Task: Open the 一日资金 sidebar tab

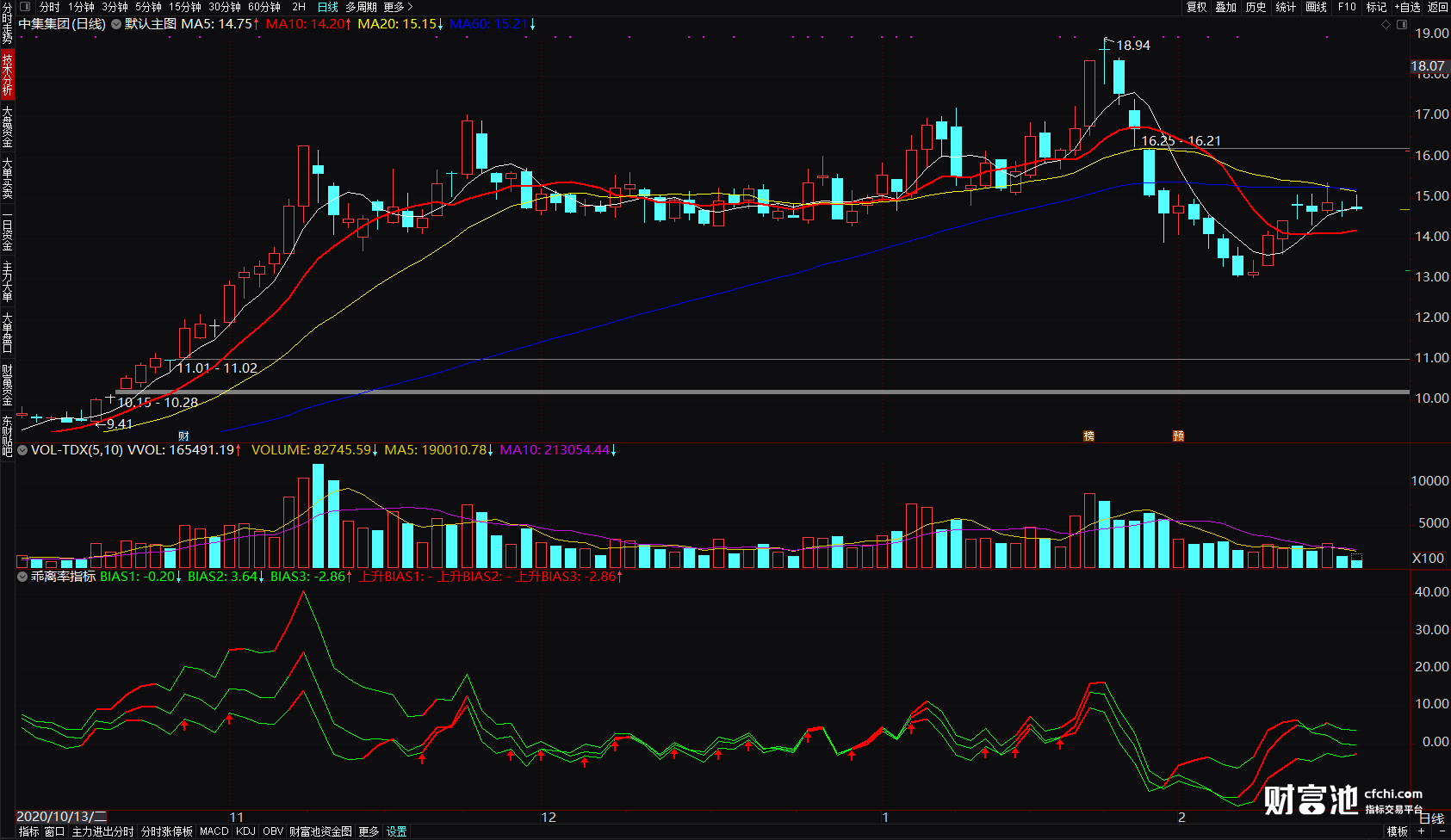Action: (x=7, y=231)
